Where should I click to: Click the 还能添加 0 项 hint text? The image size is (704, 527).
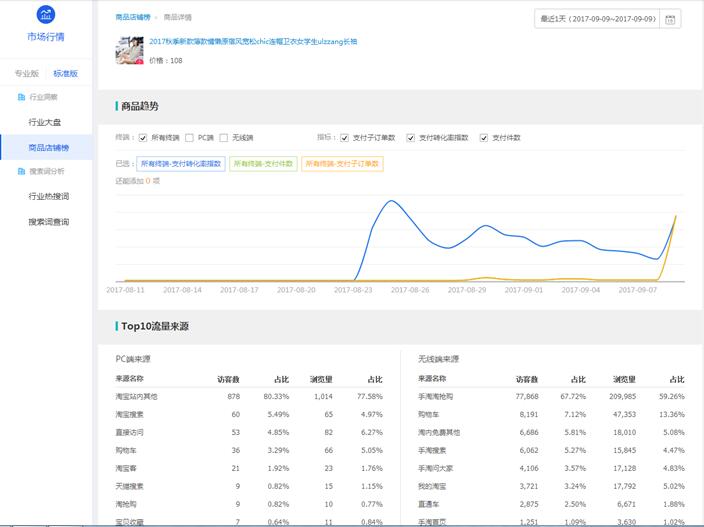[137, 181]
